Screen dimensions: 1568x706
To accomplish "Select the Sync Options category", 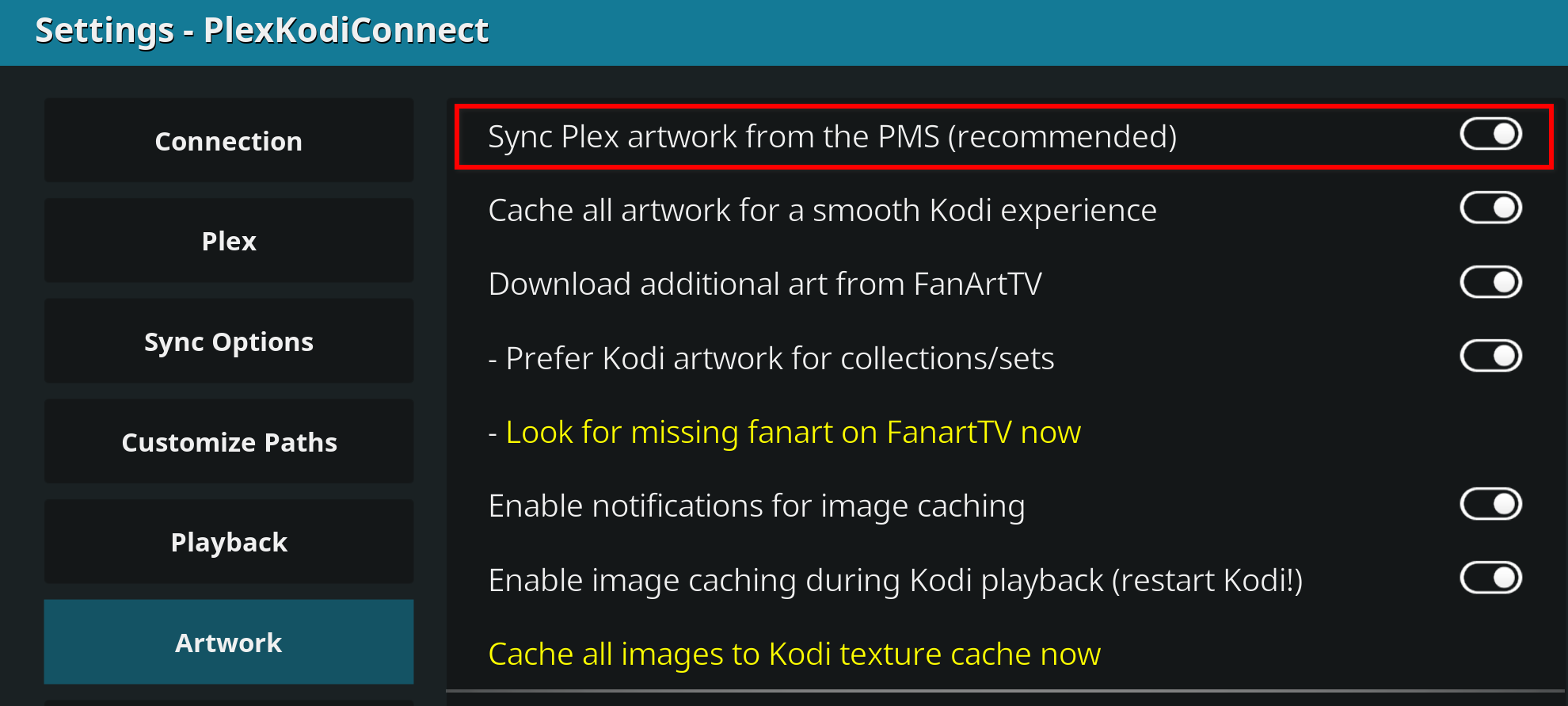I will [228, 341].
